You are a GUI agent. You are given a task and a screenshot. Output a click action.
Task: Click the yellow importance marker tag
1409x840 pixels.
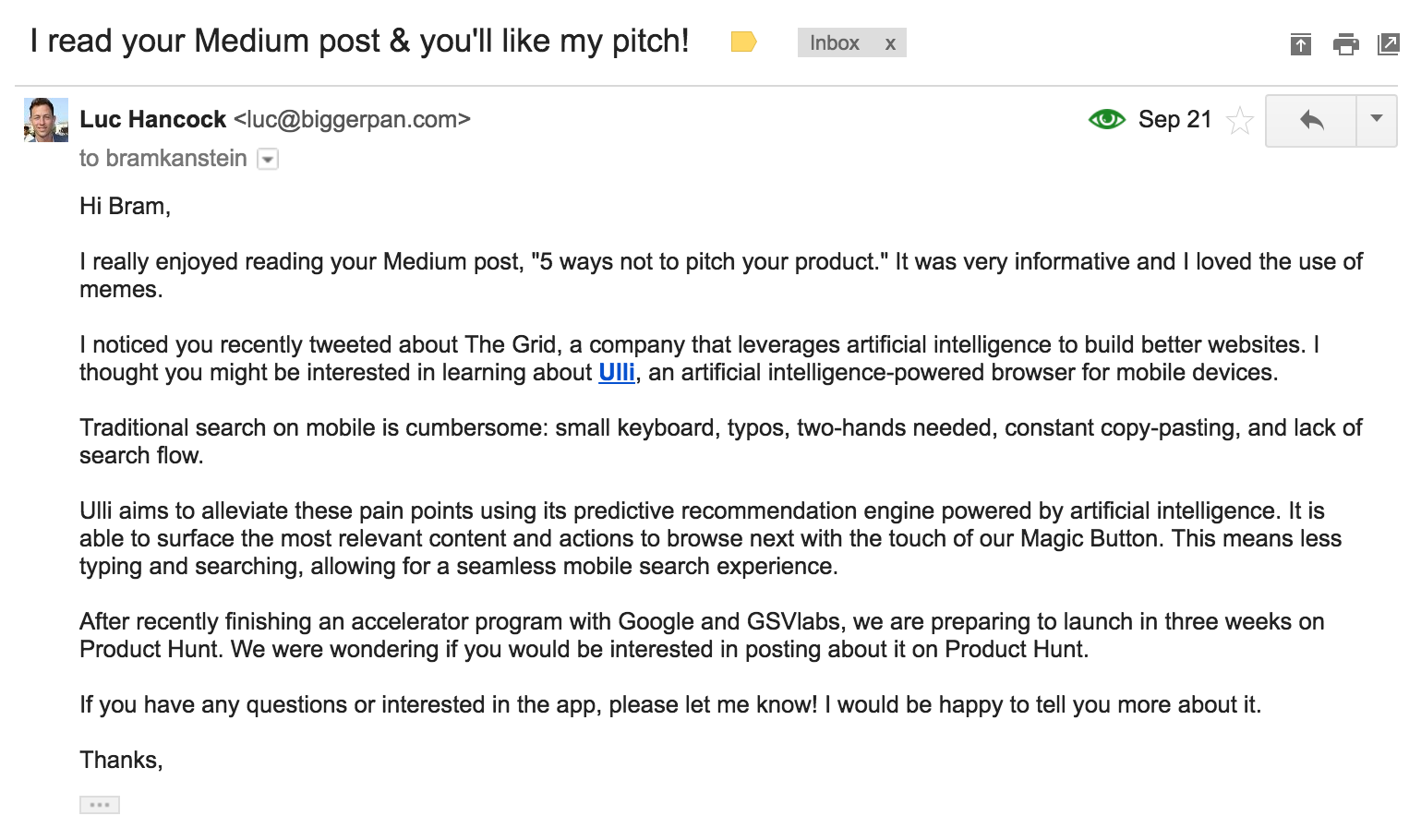(x=743, y=42)
